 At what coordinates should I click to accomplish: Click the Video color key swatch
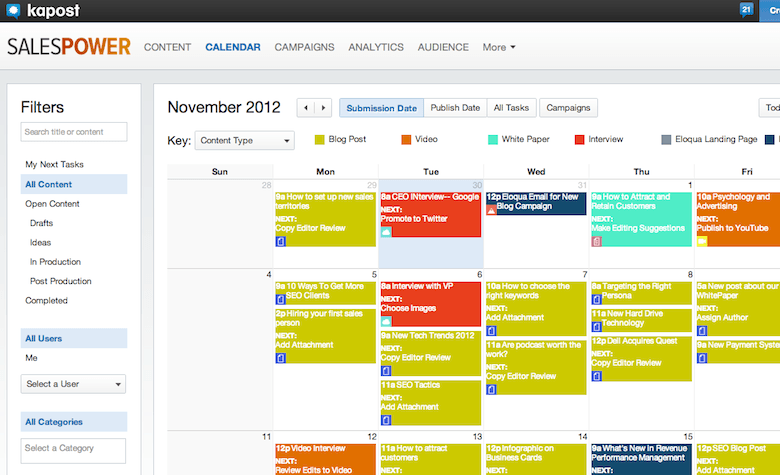point(406,140)
